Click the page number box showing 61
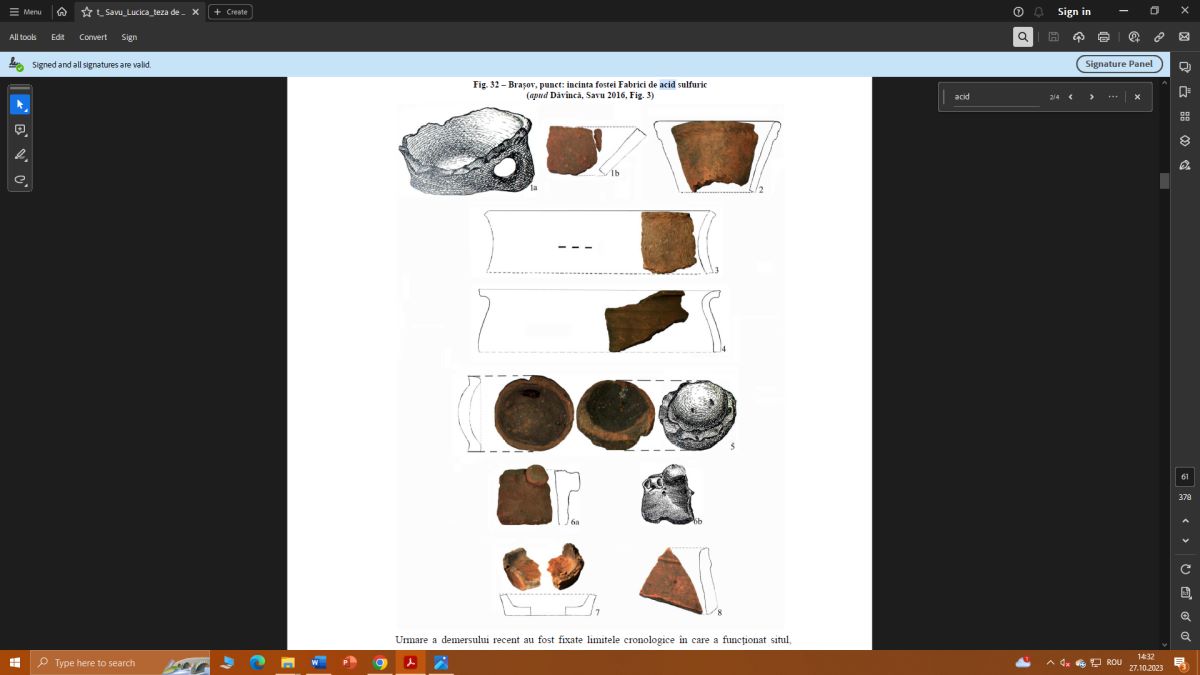This screenshot has width=1200, height=675. click(x=1185, y=477)
